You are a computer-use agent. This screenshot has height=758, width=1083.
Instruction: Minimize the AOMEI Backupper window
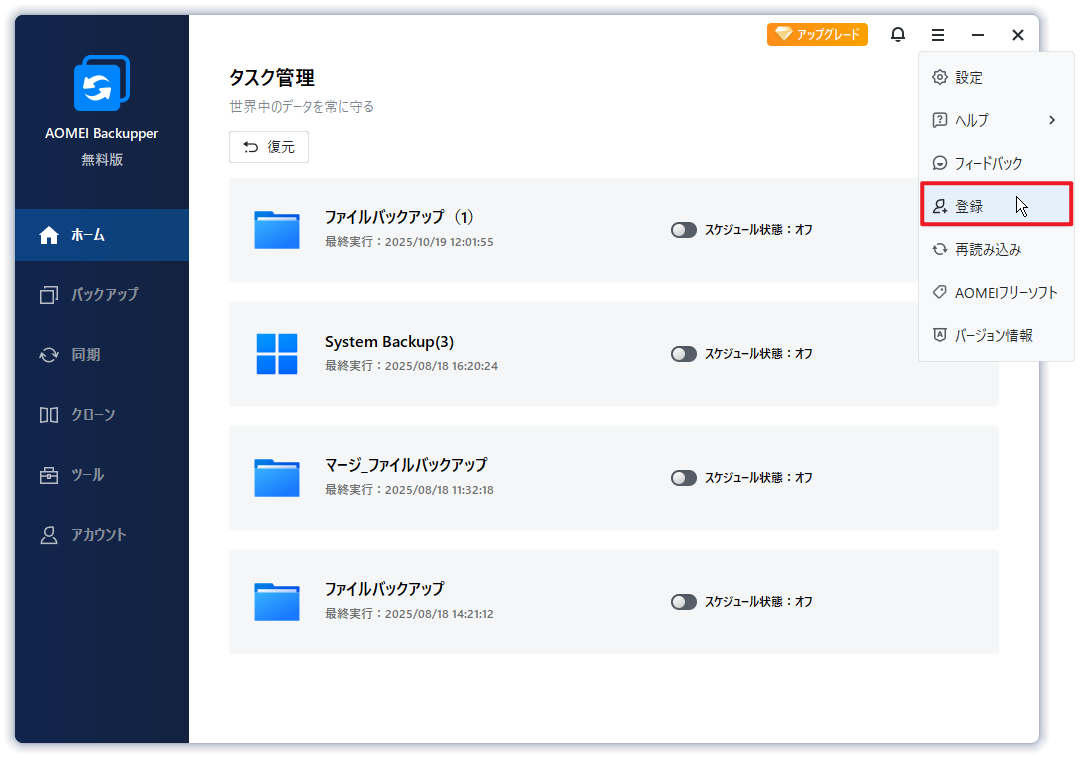pyautogui.click(x=977, y=35)
